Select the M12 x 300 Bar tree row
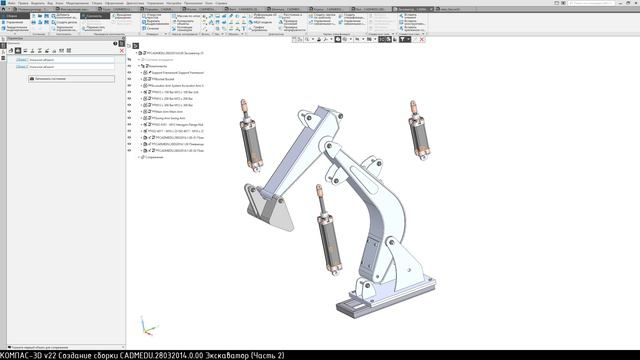The height and width of the screenshot is (360, 640). click(x=169, y=105)
